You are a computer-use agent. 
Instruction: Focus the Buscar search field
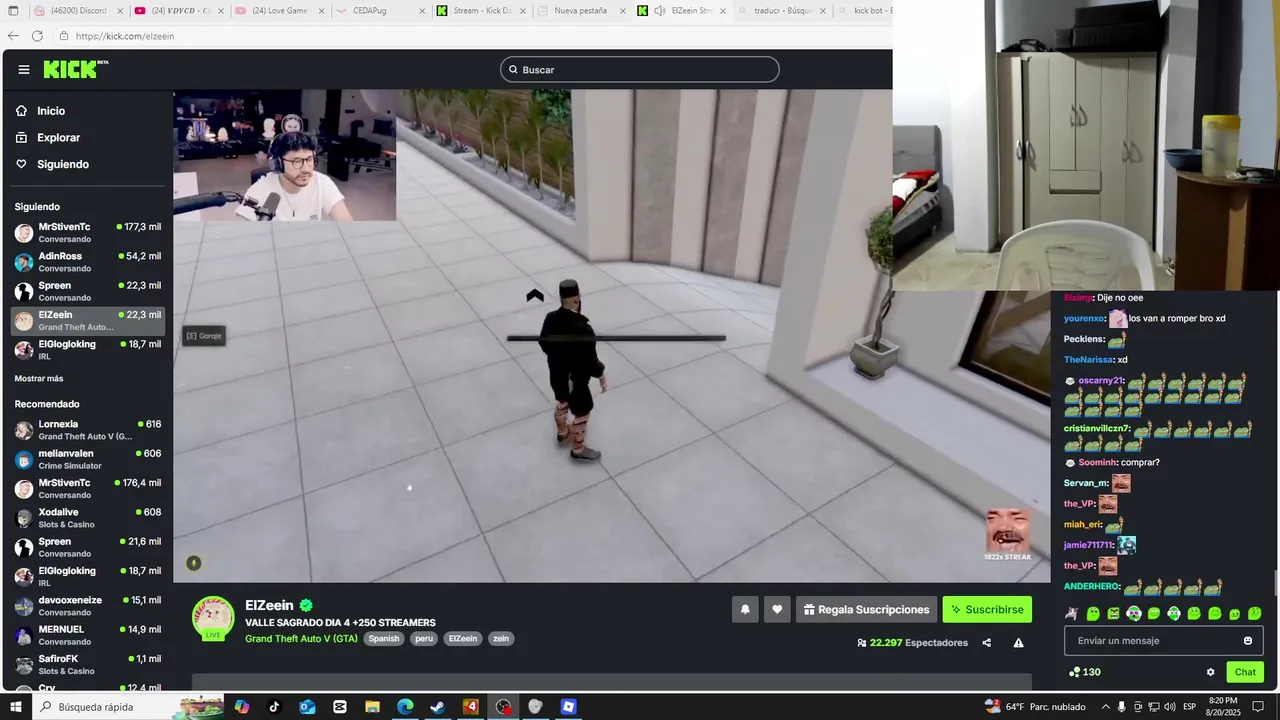(x=640, y=69)
